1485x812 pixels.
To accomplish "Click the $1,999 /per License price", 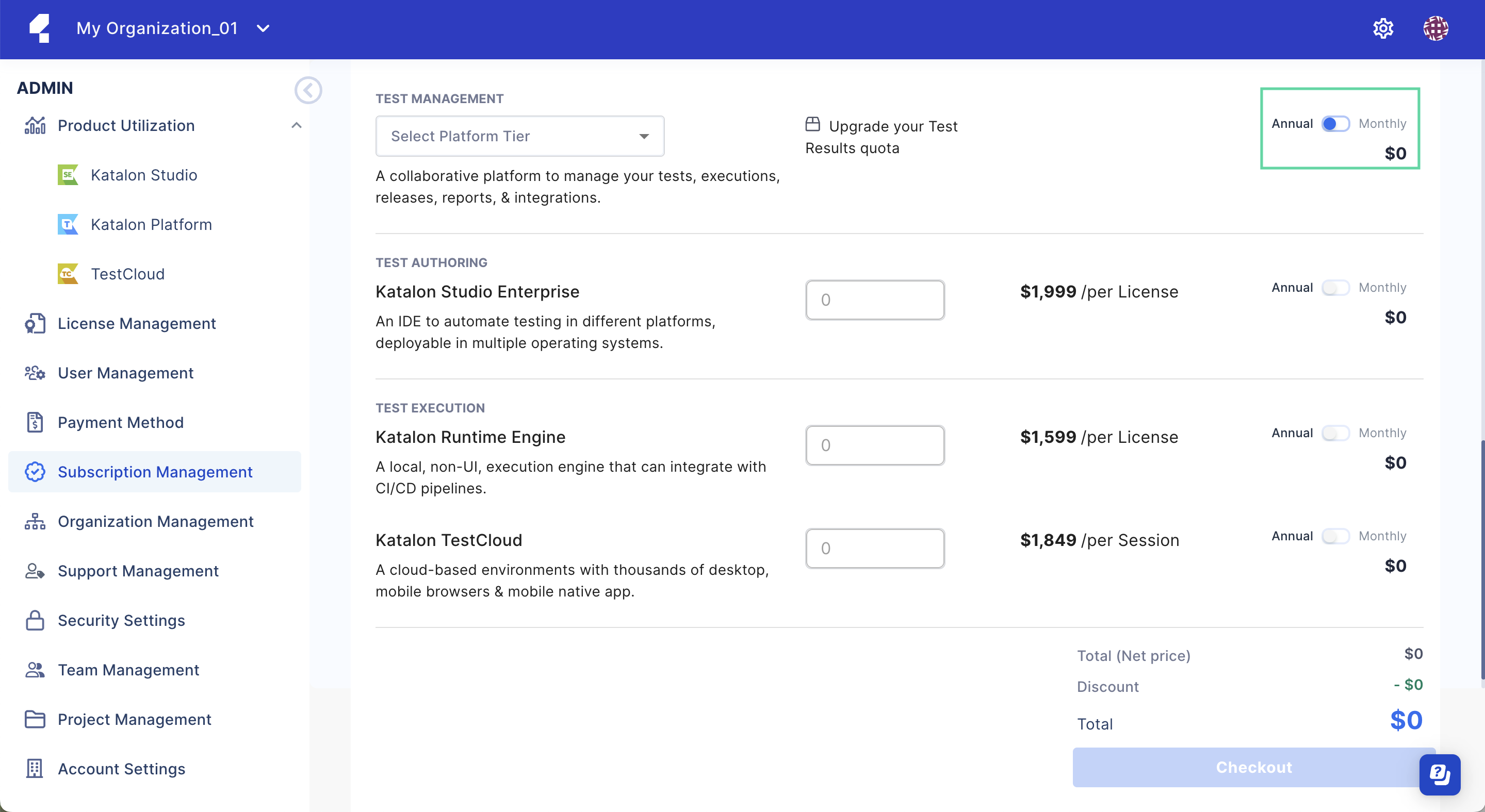I will click(x=1099, y=292).
